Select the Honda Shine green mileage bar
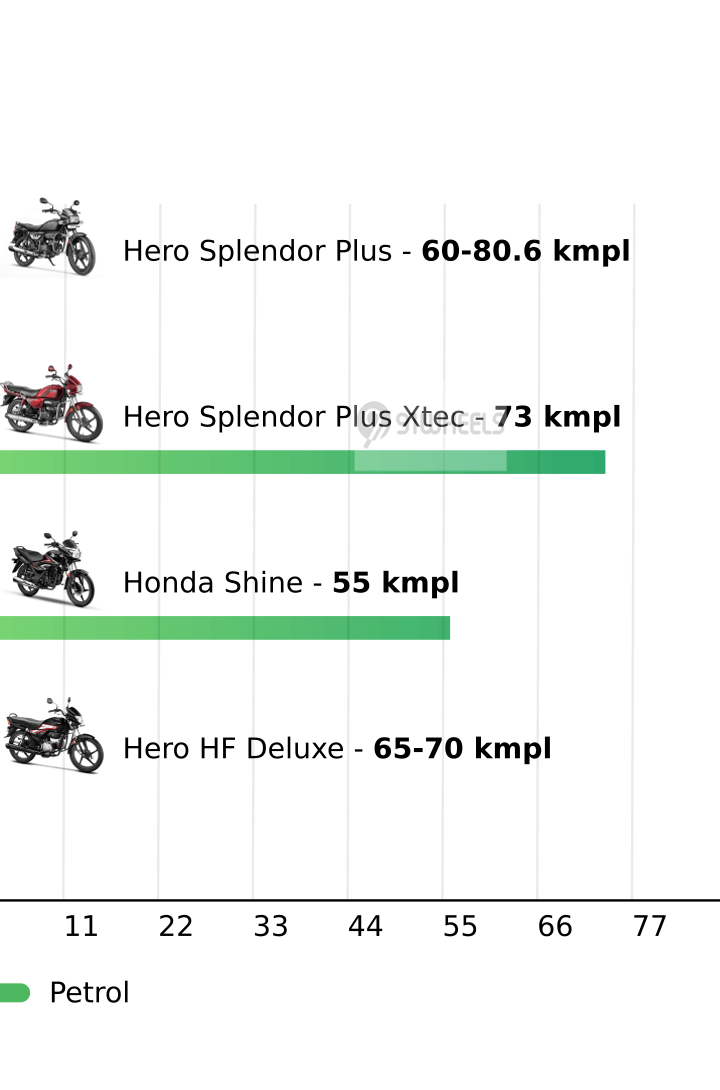Viewport: 720px width, 1090px height. click(225, 628)
